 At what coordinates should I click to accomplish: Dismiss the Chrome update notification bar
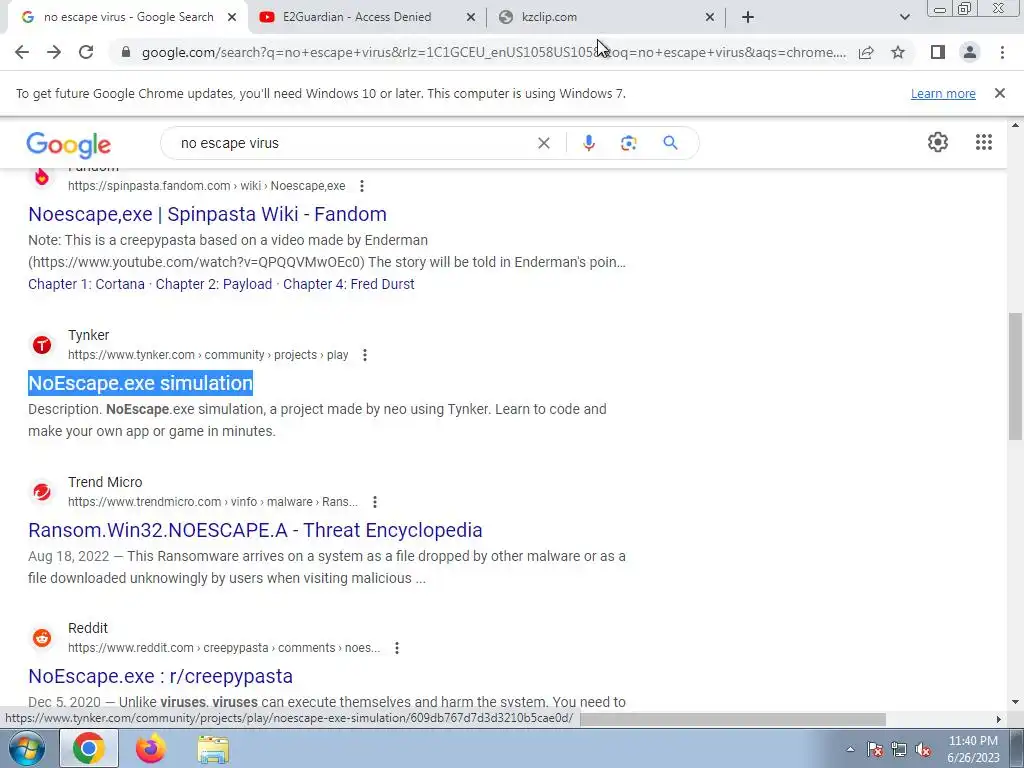tap(1000, 93)
